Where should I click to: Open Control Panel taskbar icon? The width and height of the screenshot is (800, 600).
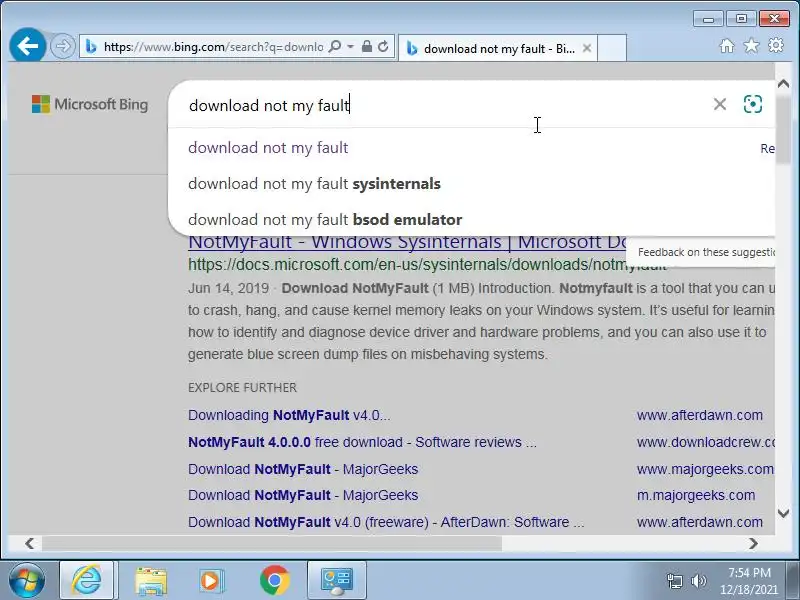[x=337, y=580]
